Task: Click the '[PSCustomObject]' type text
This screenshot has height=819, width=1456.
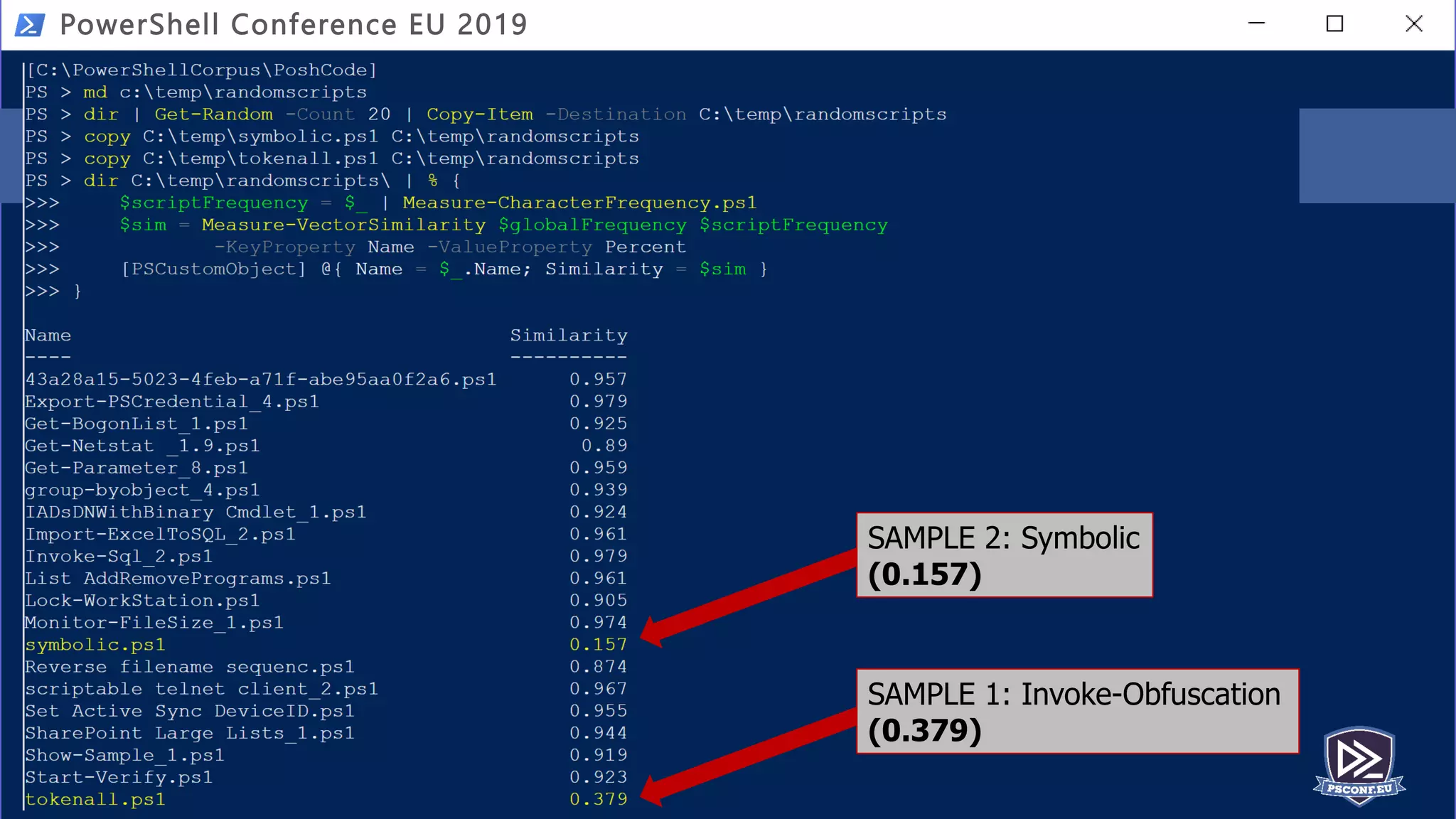Action: click(x=213, y=269)
